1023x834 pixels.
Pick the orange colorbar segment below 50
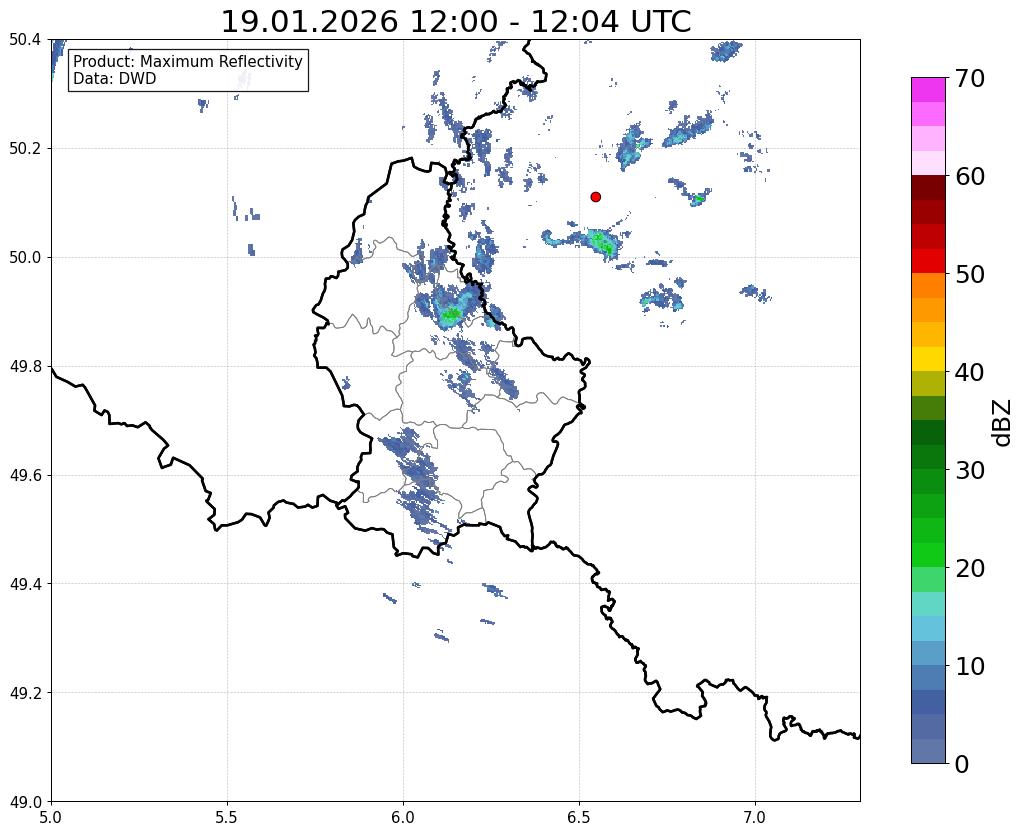[x=928, y=286]
